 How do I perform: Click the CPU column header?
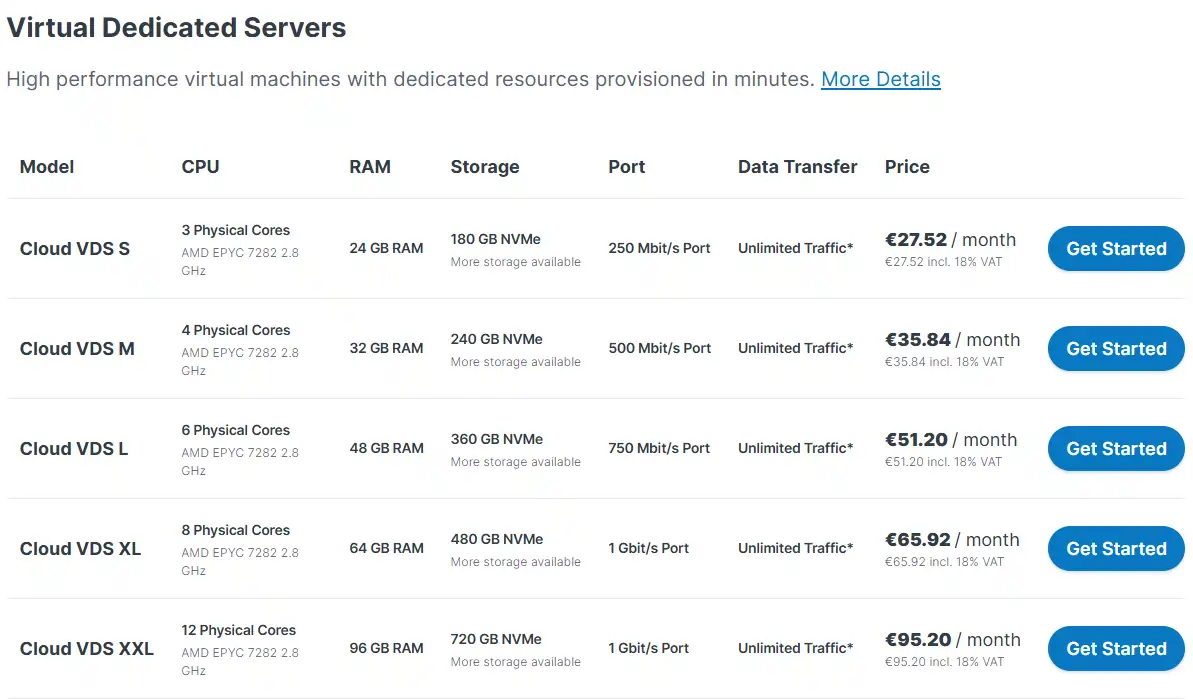(200, 167)
